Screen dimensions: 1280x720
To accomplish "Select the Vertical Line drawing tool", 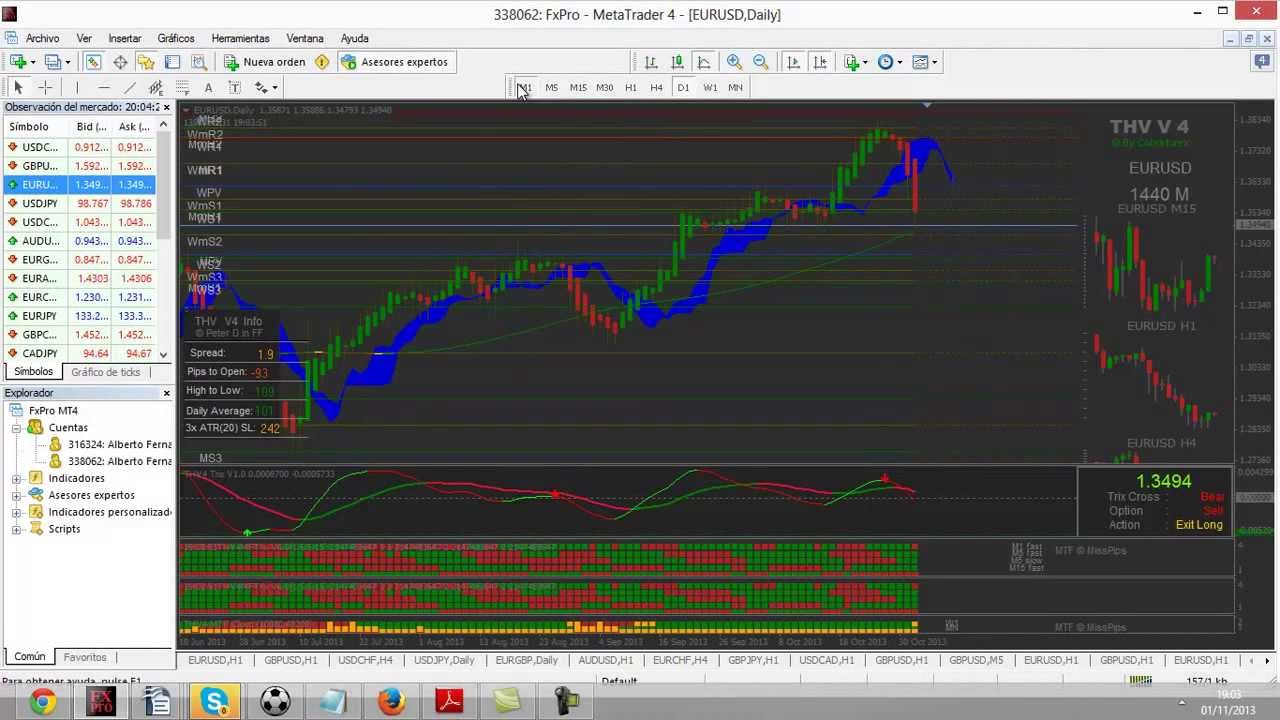I will click(x=77, y=88).
